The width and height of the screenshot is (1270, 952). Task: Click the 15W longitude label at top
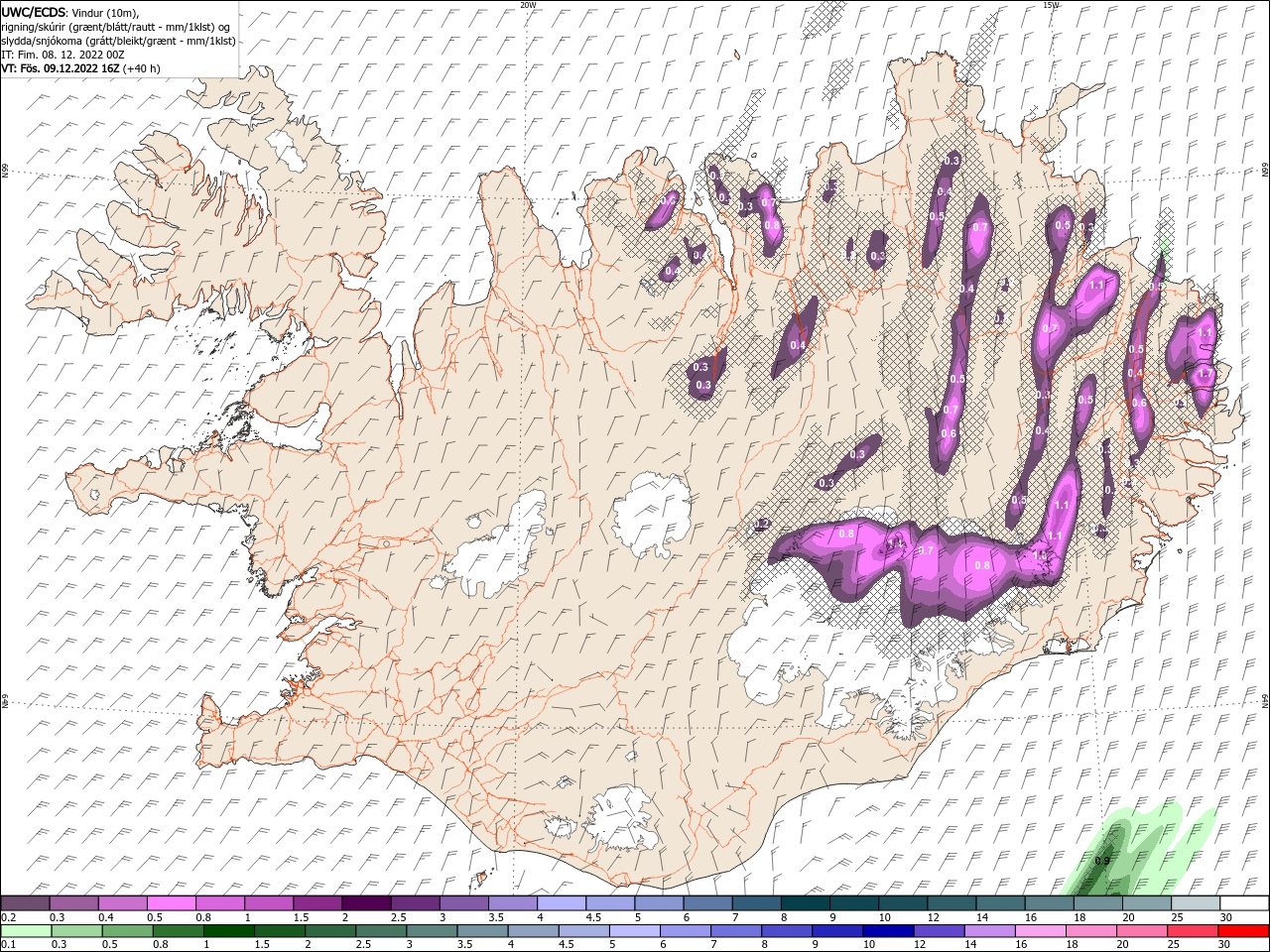coord(1050,4)
